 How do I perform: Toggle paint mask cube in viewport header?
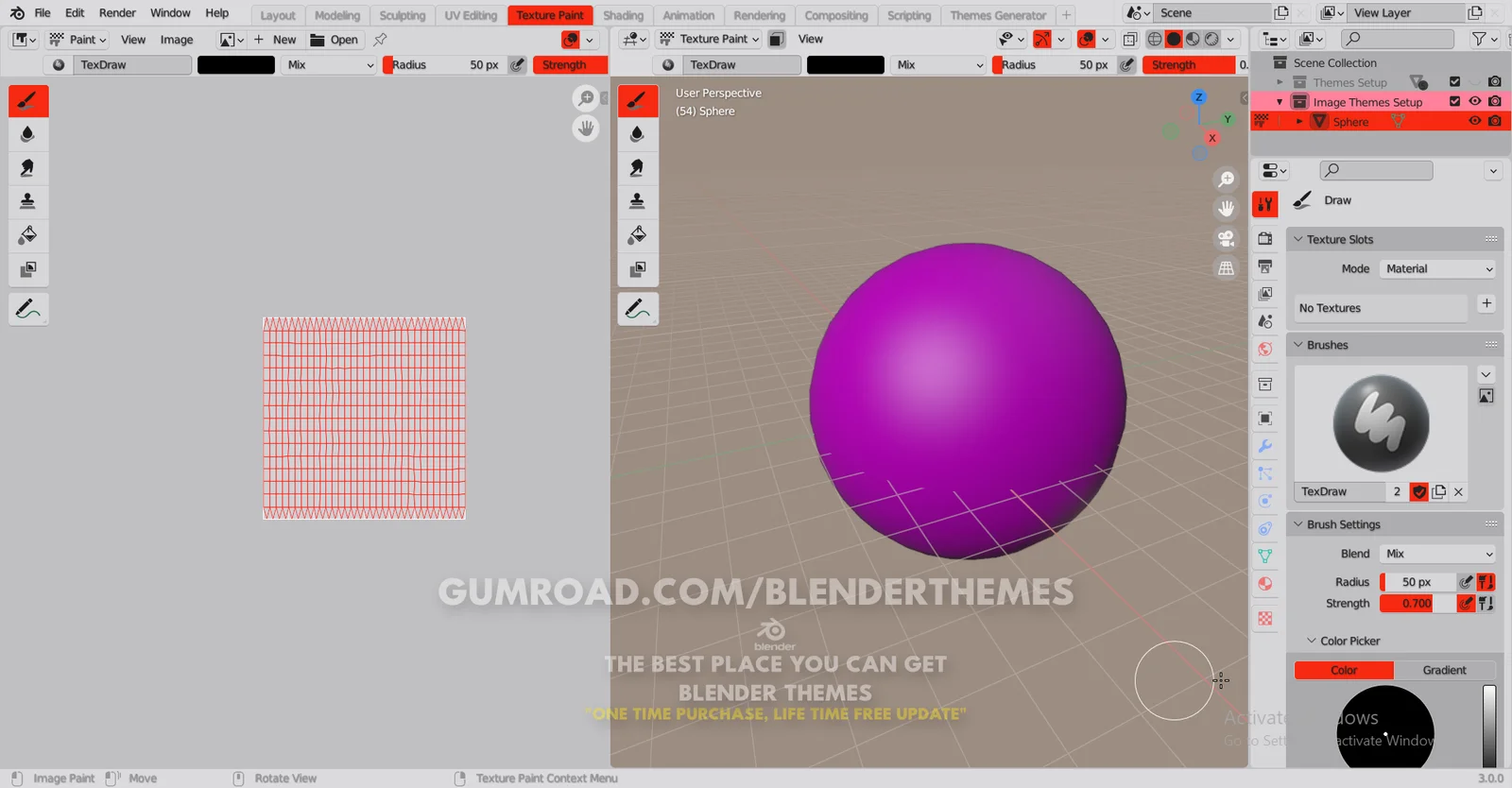(x=776, y=39)
